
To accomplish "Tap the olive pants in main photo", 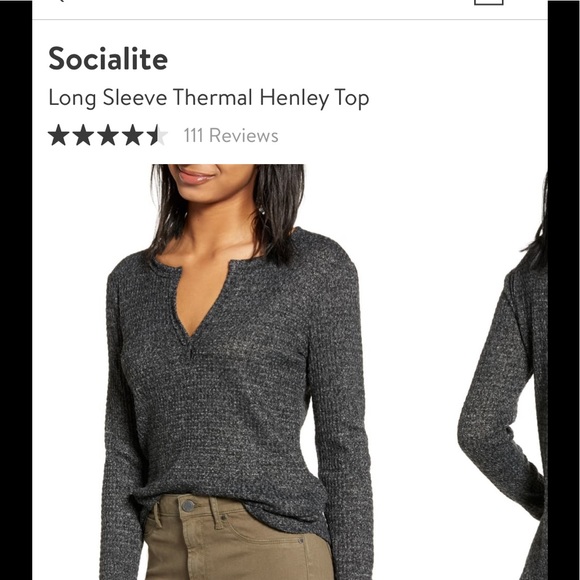I will [x=237, y=538].
